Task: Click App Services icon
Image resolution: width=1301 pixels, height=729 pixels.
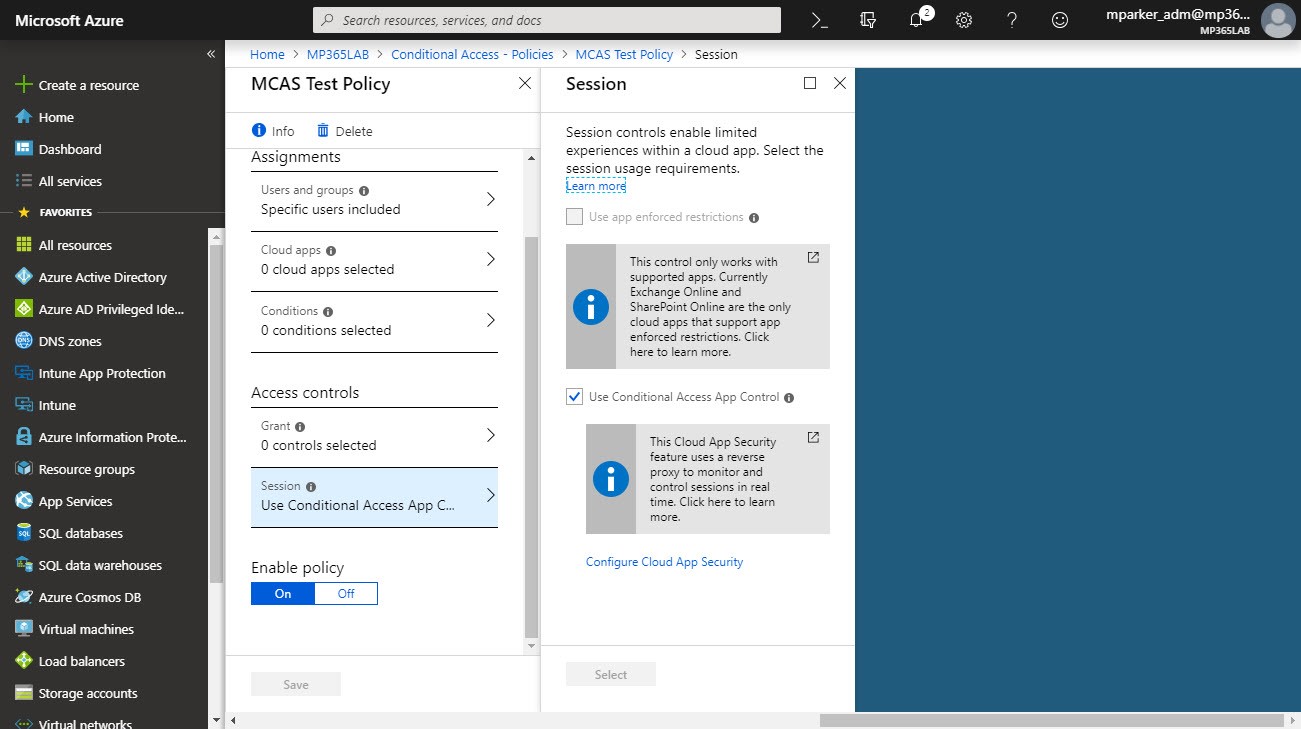Action: (24, 501)
